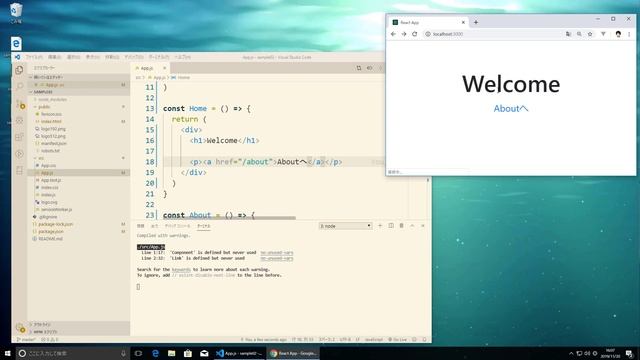Reload the localhost page in Chrome
This screenshot has width=640, height=360.
[x=415, y=34]
